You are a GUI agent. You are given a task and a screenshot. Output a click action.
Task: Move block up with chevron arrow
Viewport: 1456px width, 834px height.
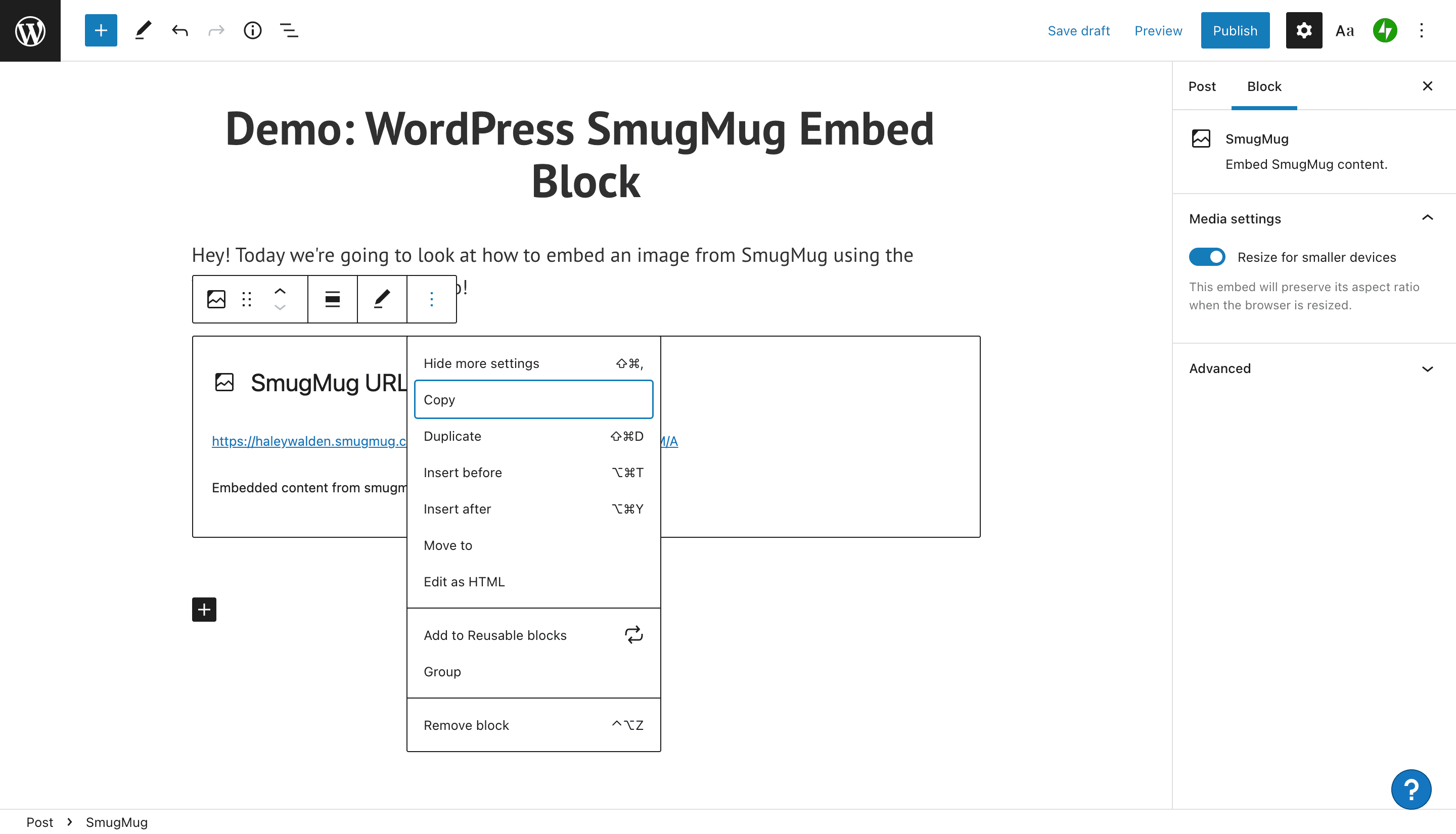coord(280,291)
